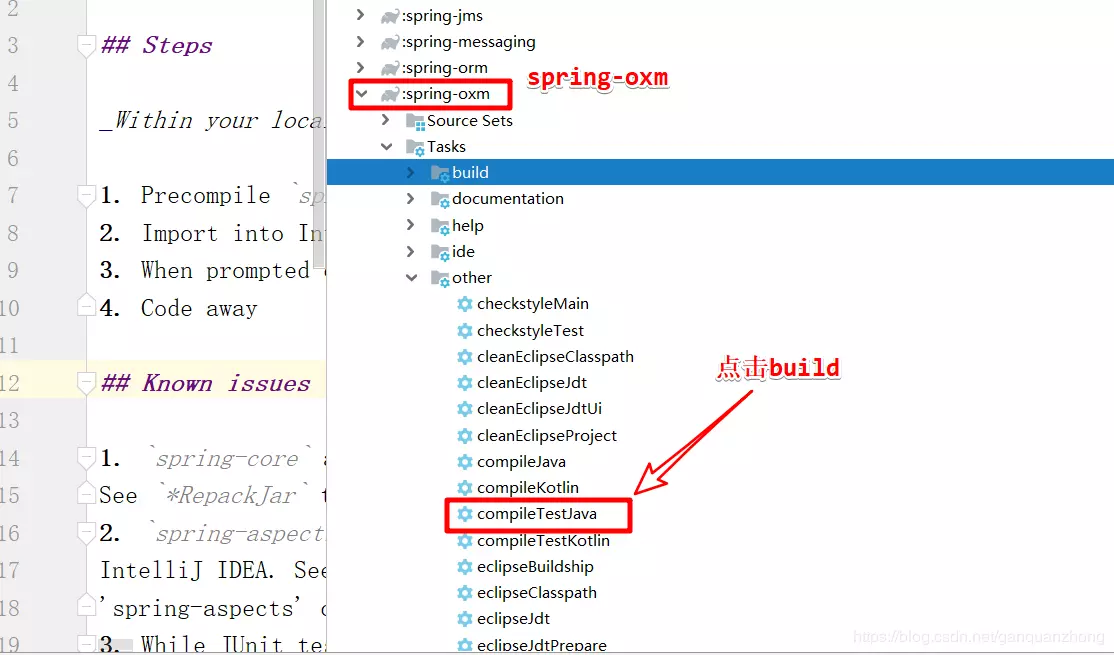Select the compileJava task name
This screenshot has height=655, width=1114.
point(521,462)
